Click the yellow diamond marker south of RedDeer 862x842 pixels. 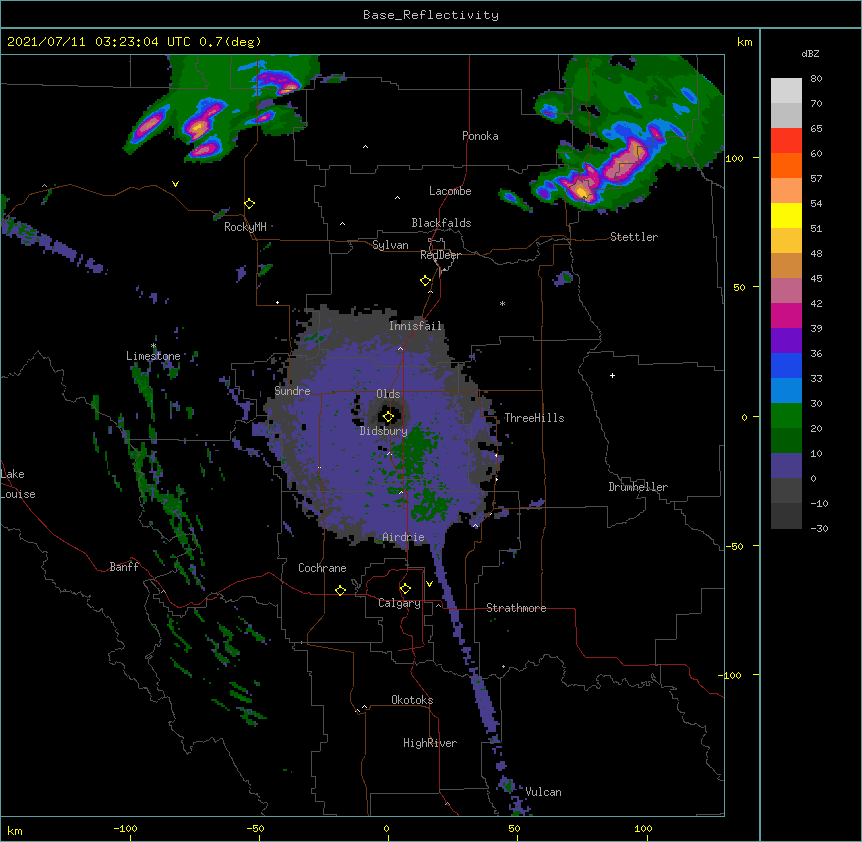[426, 281]
